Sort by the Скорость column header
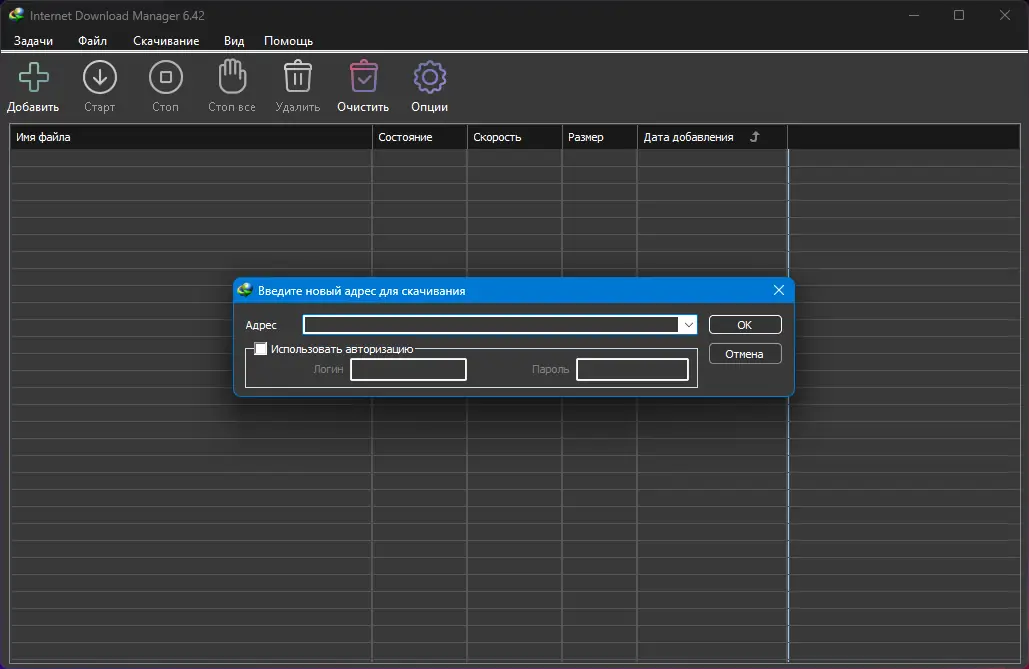 (514, 137)
